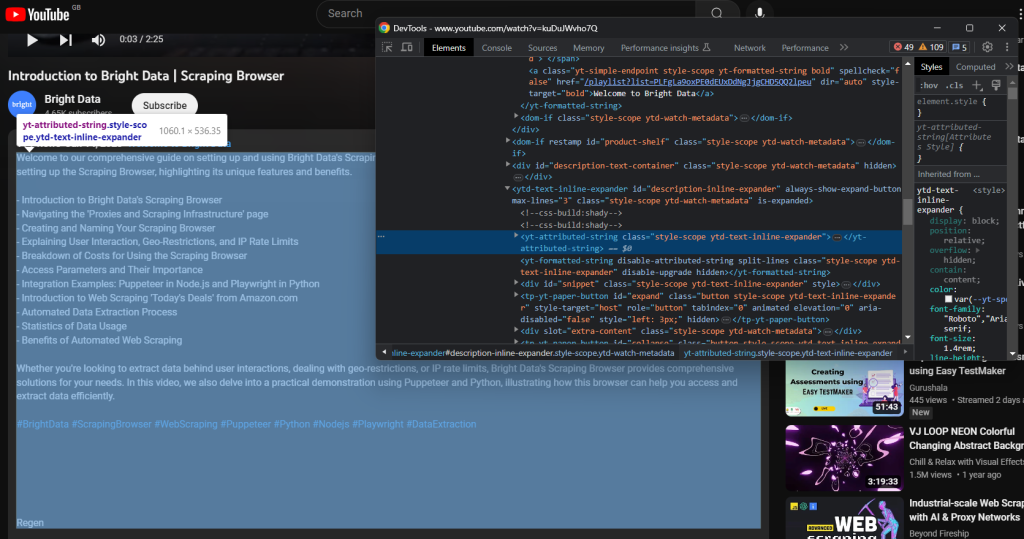Click the YouTube voice search microphone
1024x539 pixels.
(760, 13)
